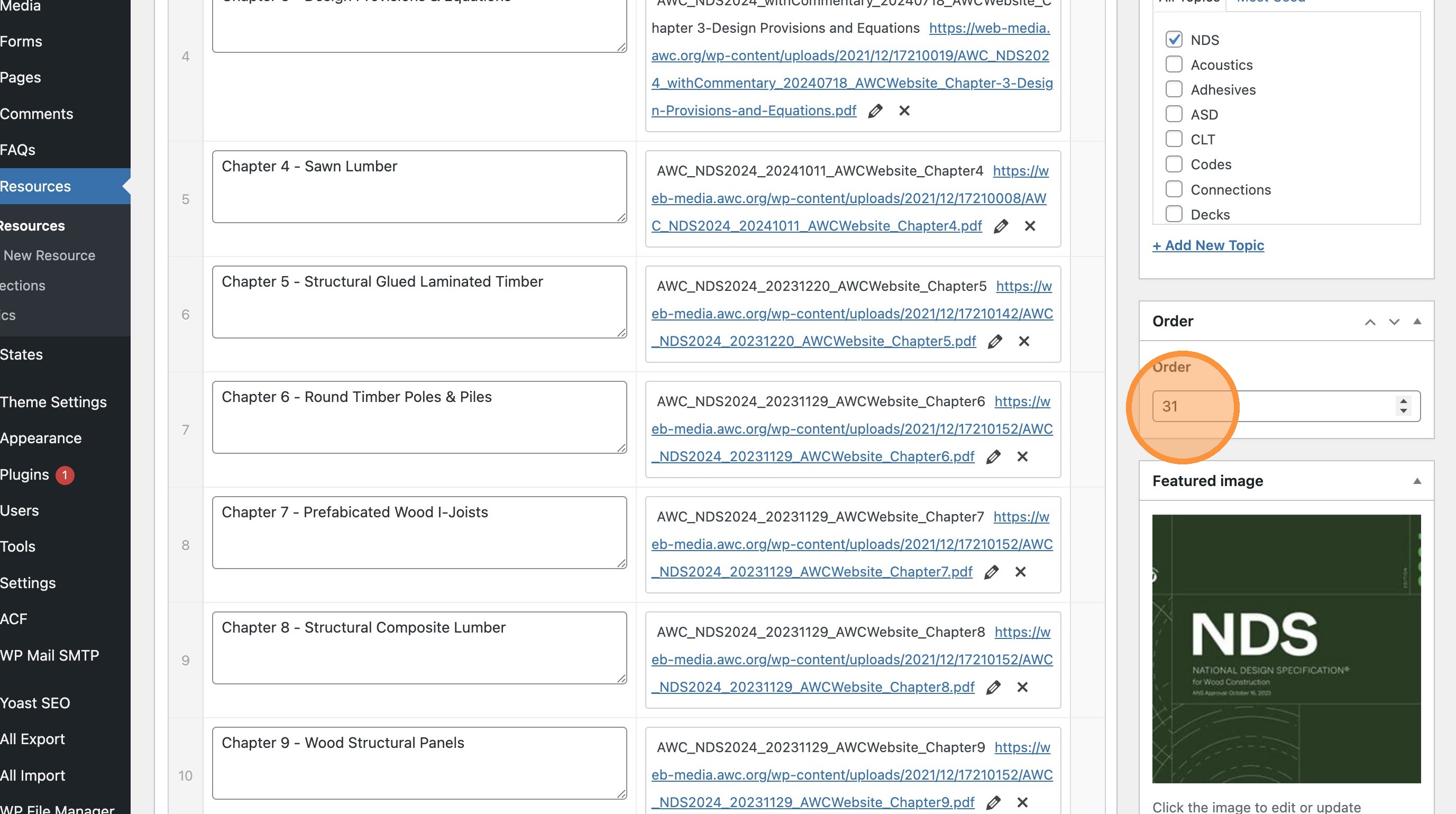Remove the Chapter 4 PDF file (X icon)
The image size is (1456, 814).
tap(1030, 226)
